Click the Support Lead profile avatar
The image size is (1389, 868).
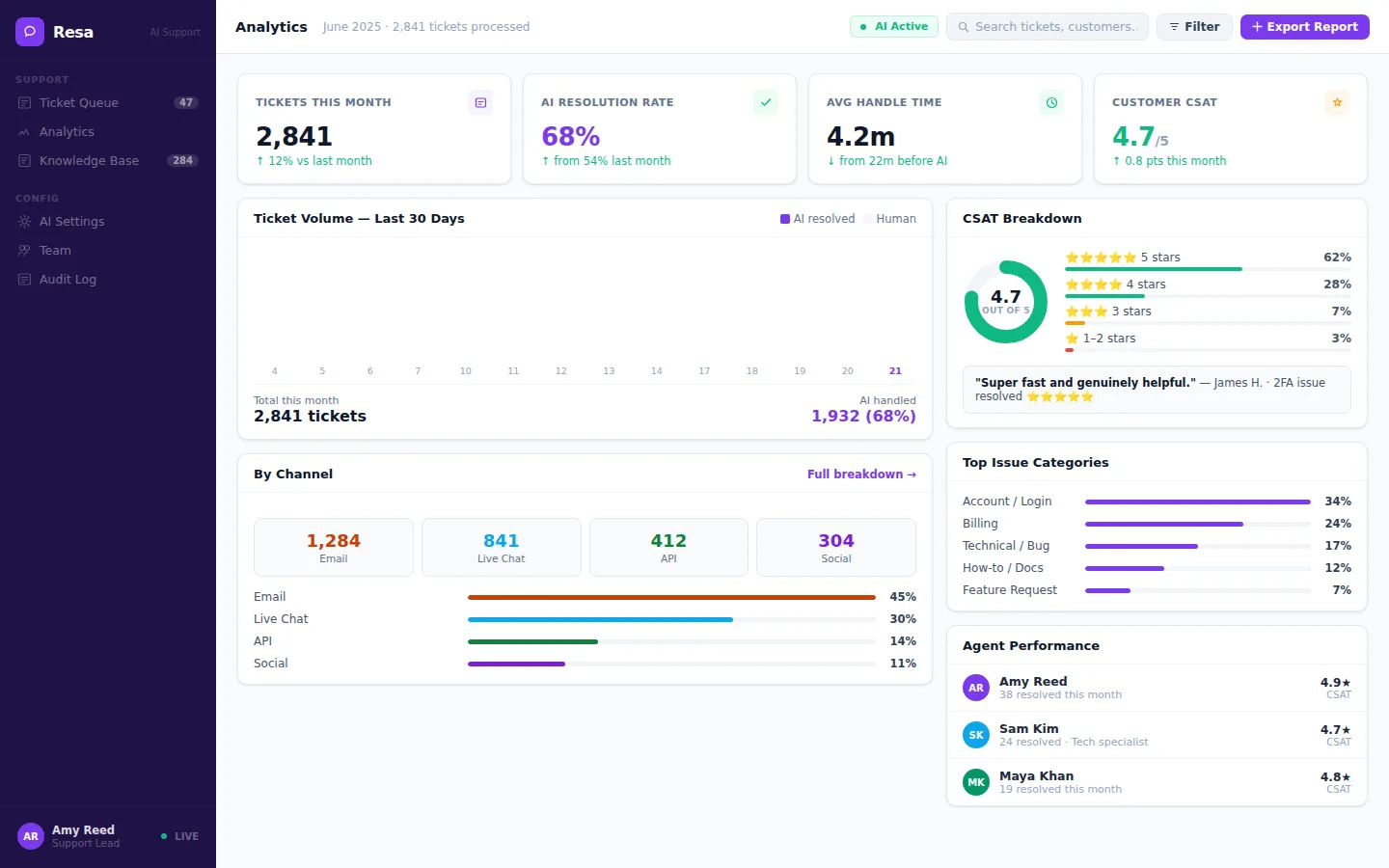pyautogui.click(x=31, y=836)
